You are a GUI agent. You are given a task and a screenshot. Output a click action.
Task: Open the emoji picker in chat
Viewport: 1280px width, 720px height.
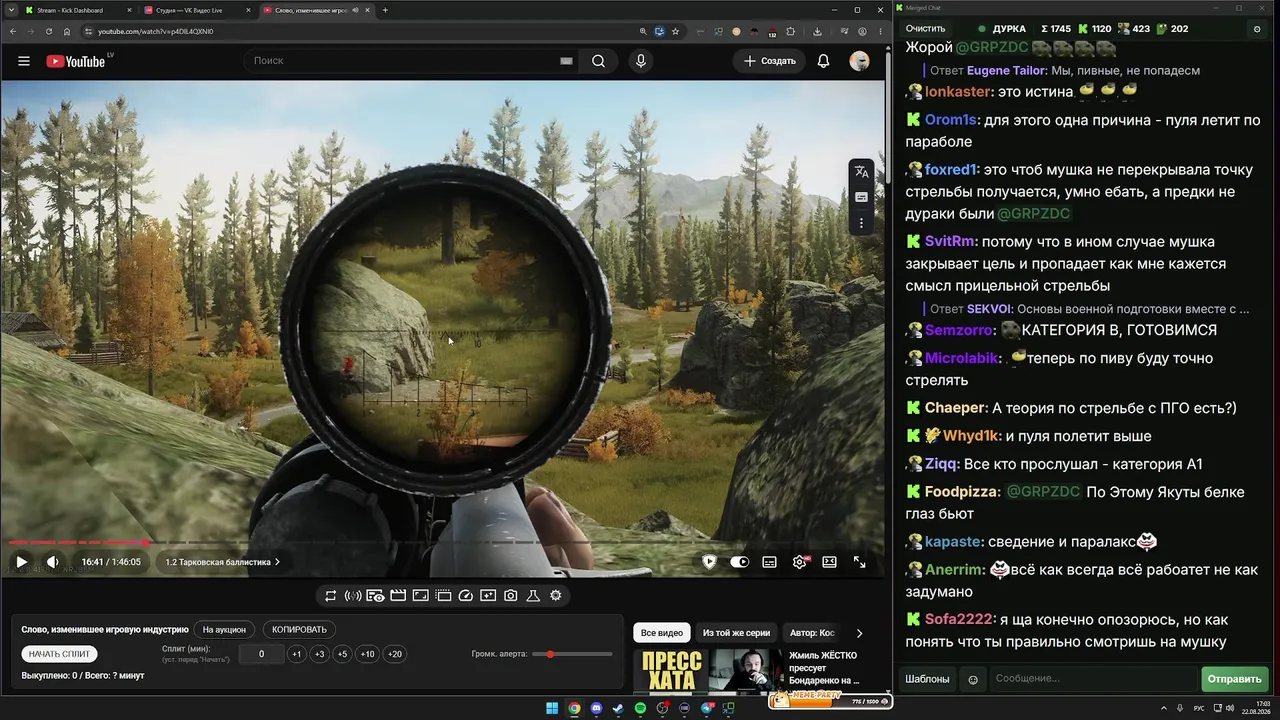coord(973,680)
